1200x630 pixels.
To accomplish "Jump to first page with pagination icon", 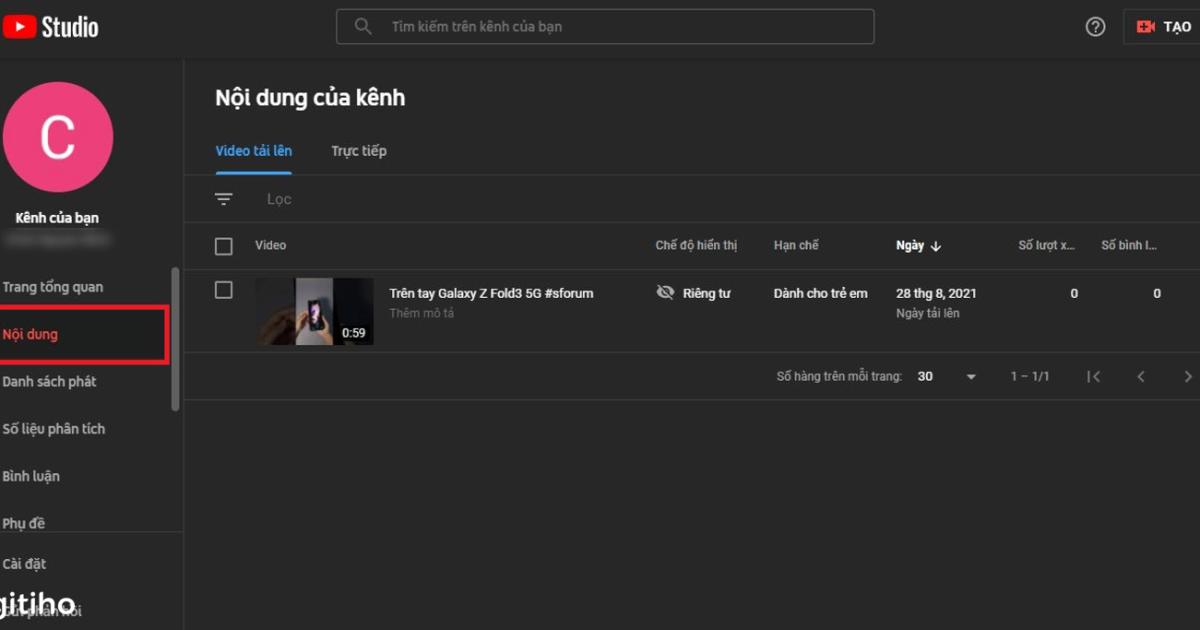I will (x=1094, y=376).
